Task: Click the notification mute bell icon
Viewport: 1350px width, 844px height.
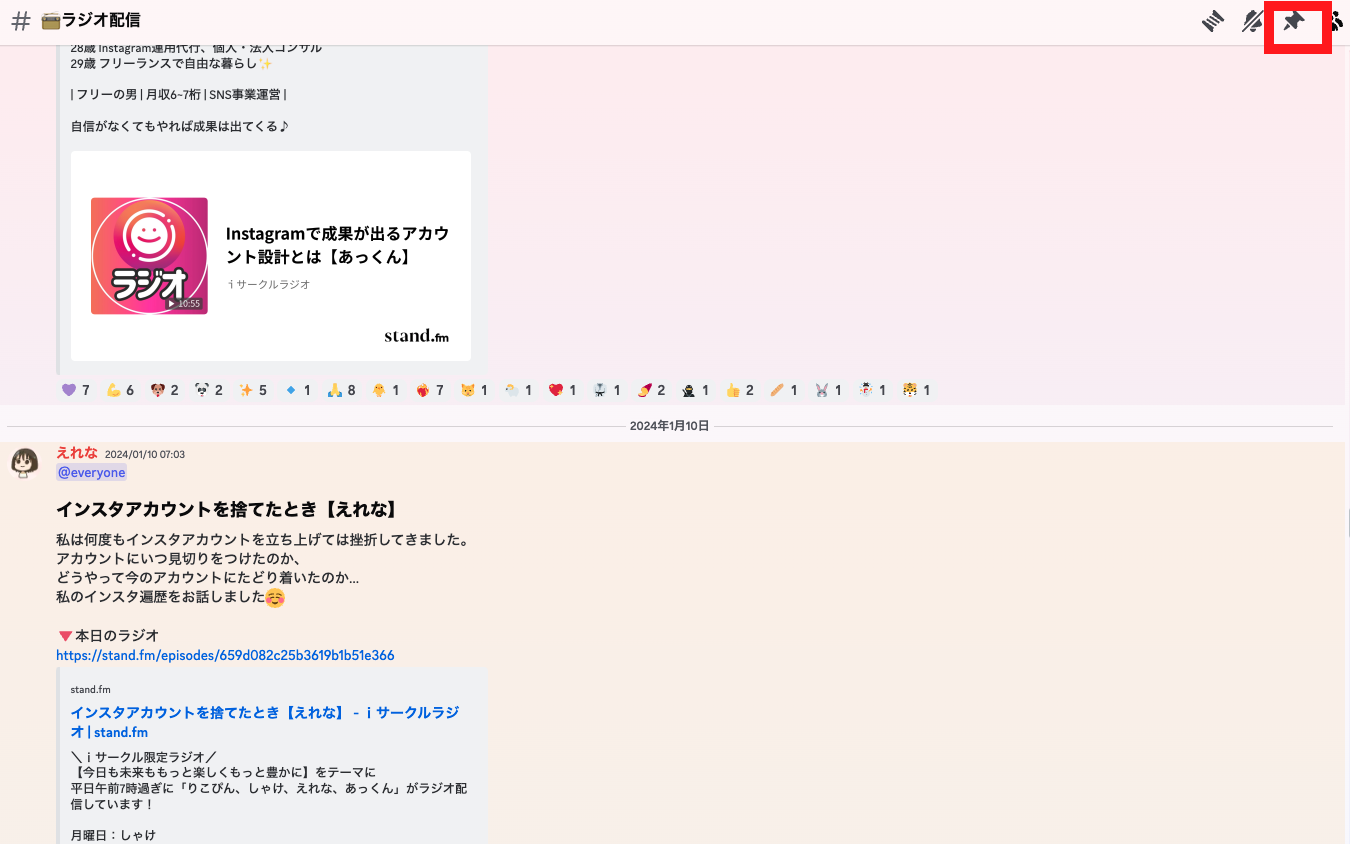Action: (x=1252, y=21)
